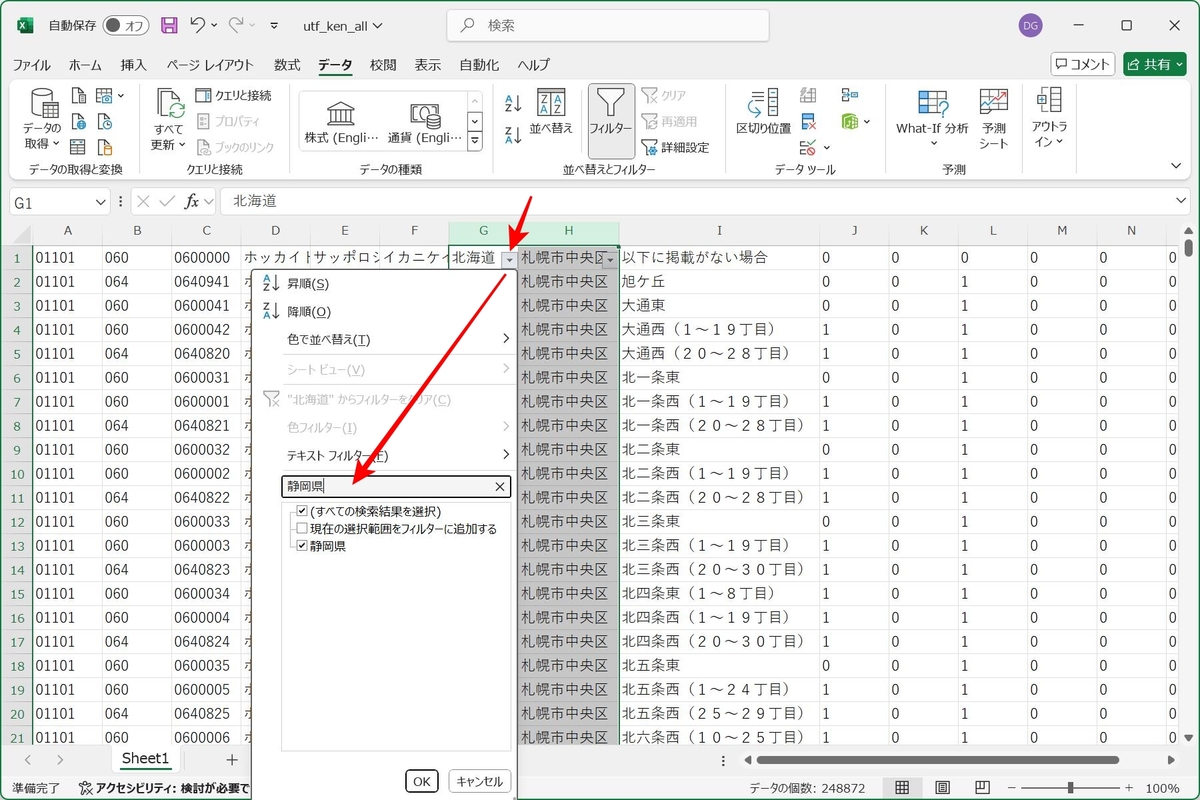Open the filter dropdown on cell G1
1200x800 pixels.
(509, 259)
